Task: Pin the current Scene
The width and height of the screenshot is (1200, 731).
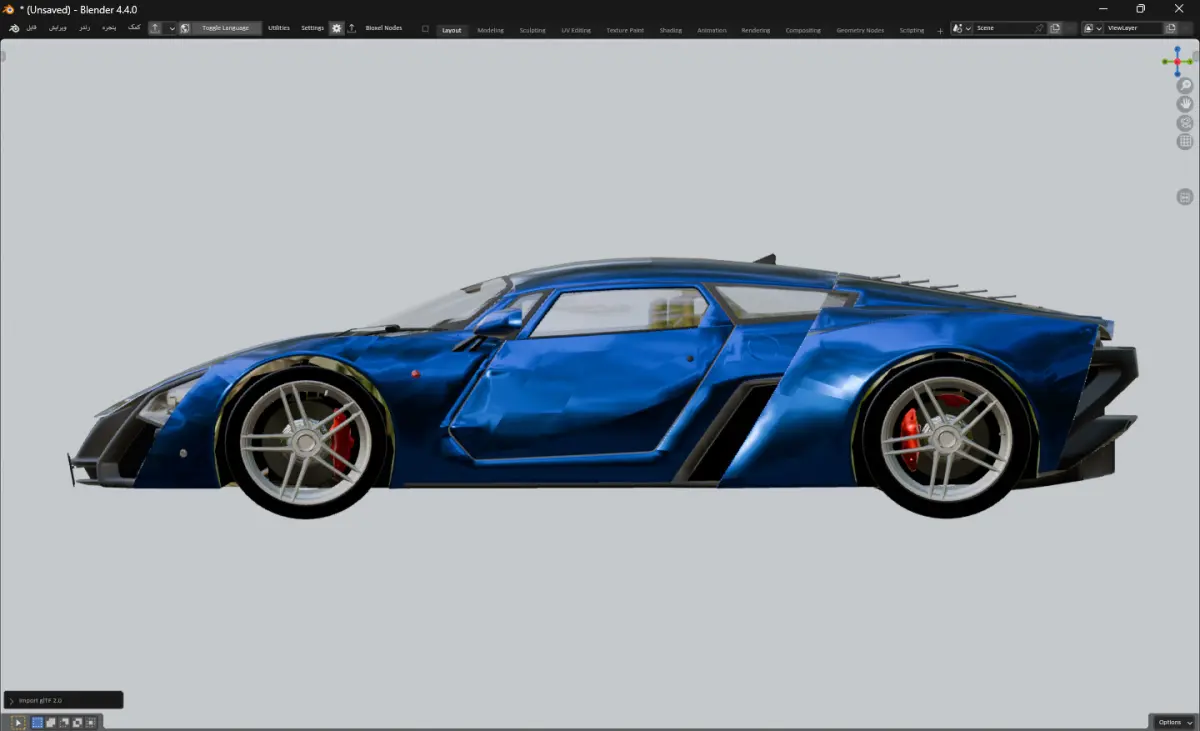Action: point(1039,28)
